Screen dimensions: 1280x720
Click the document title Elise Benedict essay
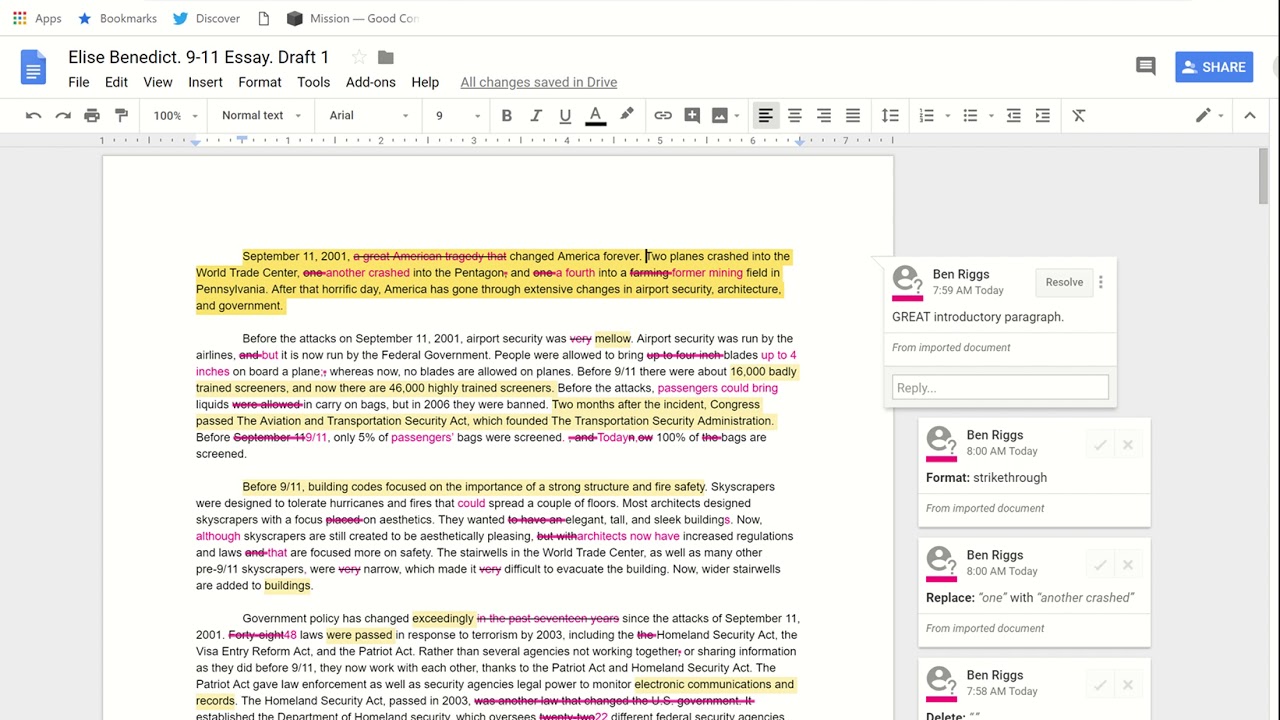199,57
